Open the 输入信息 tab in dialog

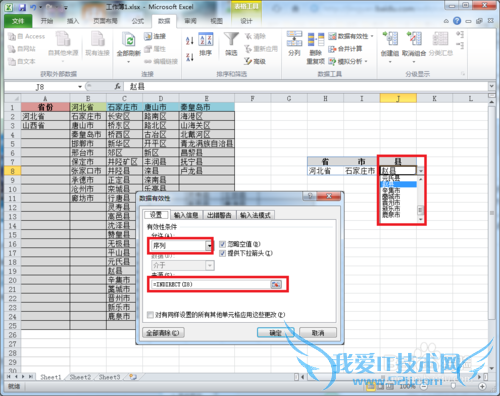186,215
